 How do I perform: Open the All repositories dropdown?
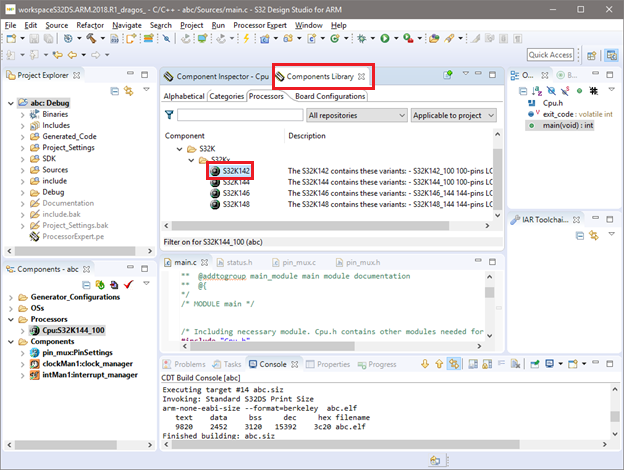(x=357, y=115)
